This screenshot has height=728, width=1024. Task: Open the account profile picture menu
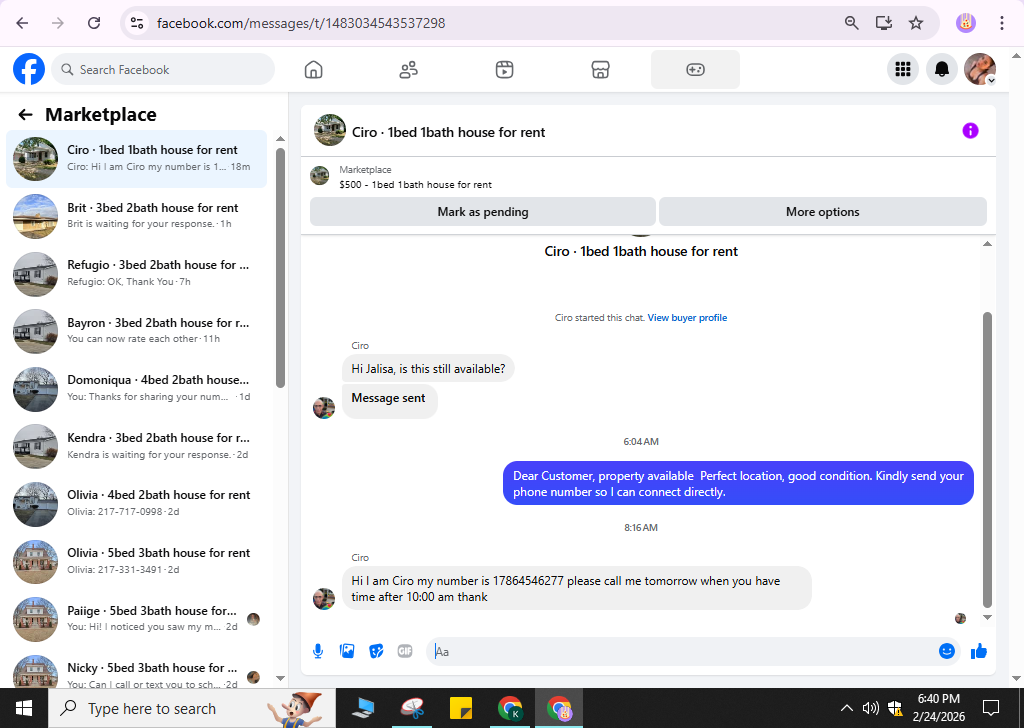pos(980,69)
